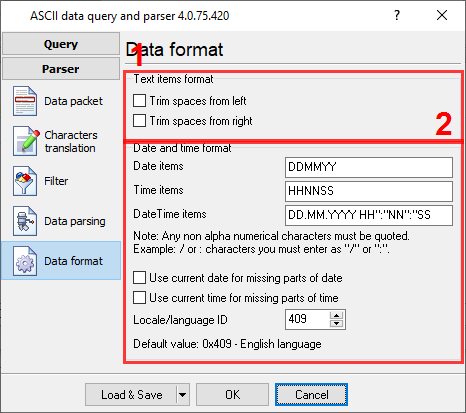Click the 'Default value: 0x409 - English language' text

[227, 344]
